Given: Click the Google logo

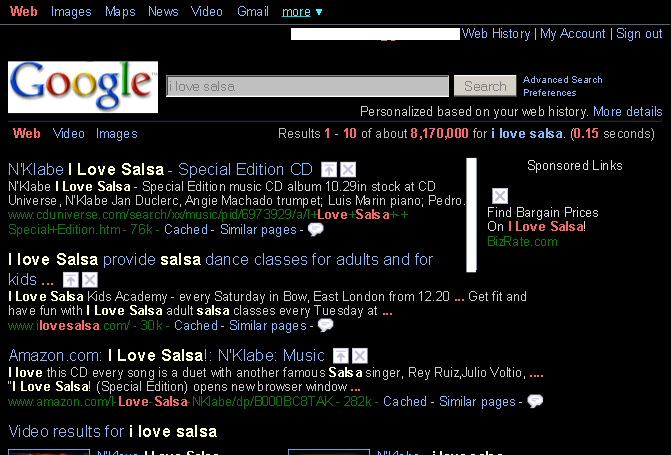Looking at the screenshot, I should pyautogui.click(x=83, y=87).
